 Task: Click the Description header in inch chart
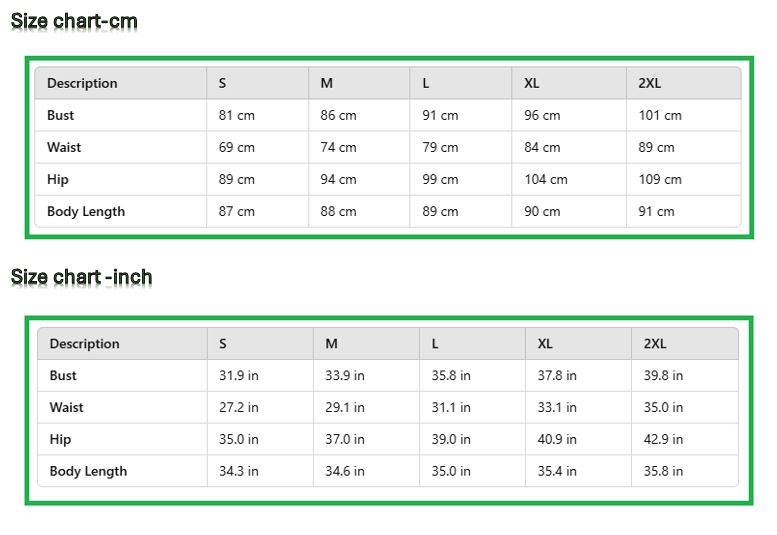pyautogui.click(x=84, y=343)
